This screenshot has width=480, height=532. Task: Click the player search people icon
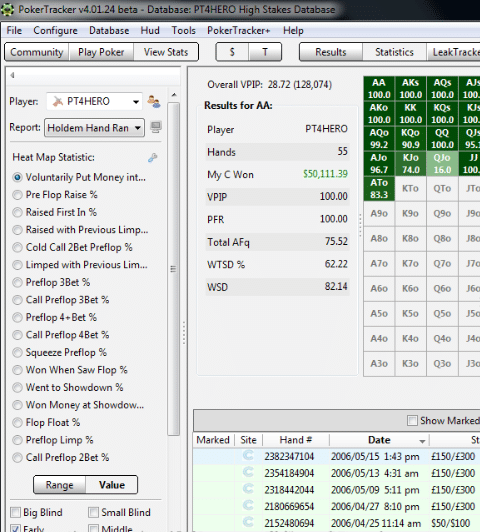[x=154, y=101]
